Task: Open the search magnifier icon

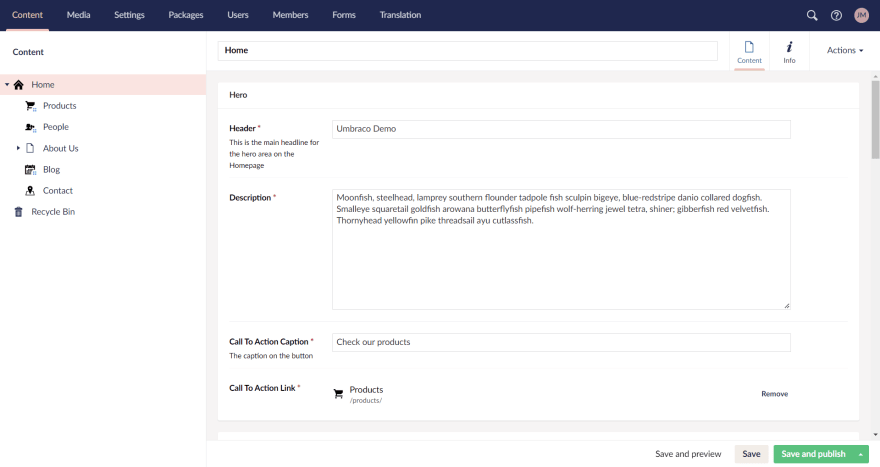Action: pos(812,15)
